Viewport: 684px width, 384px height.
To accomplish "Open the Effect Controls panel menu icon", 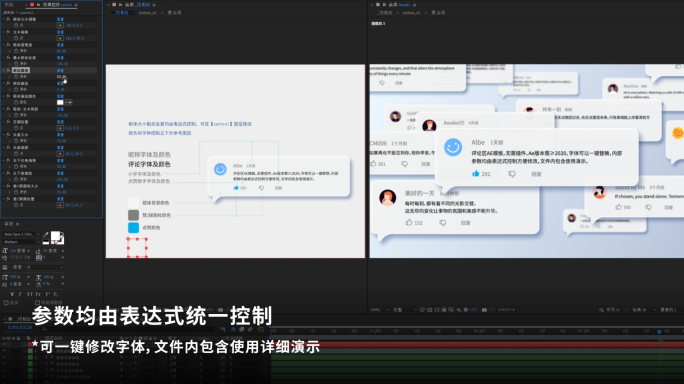I will pyautogui.click(x=76, y=5).
